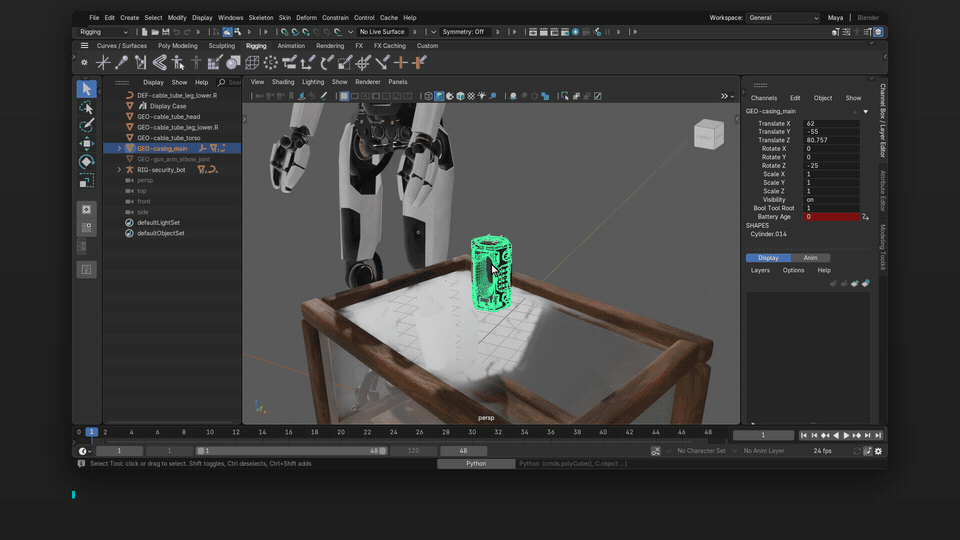
Task: Click the hamburger shelf menu icon
Action: click(84, 46)
